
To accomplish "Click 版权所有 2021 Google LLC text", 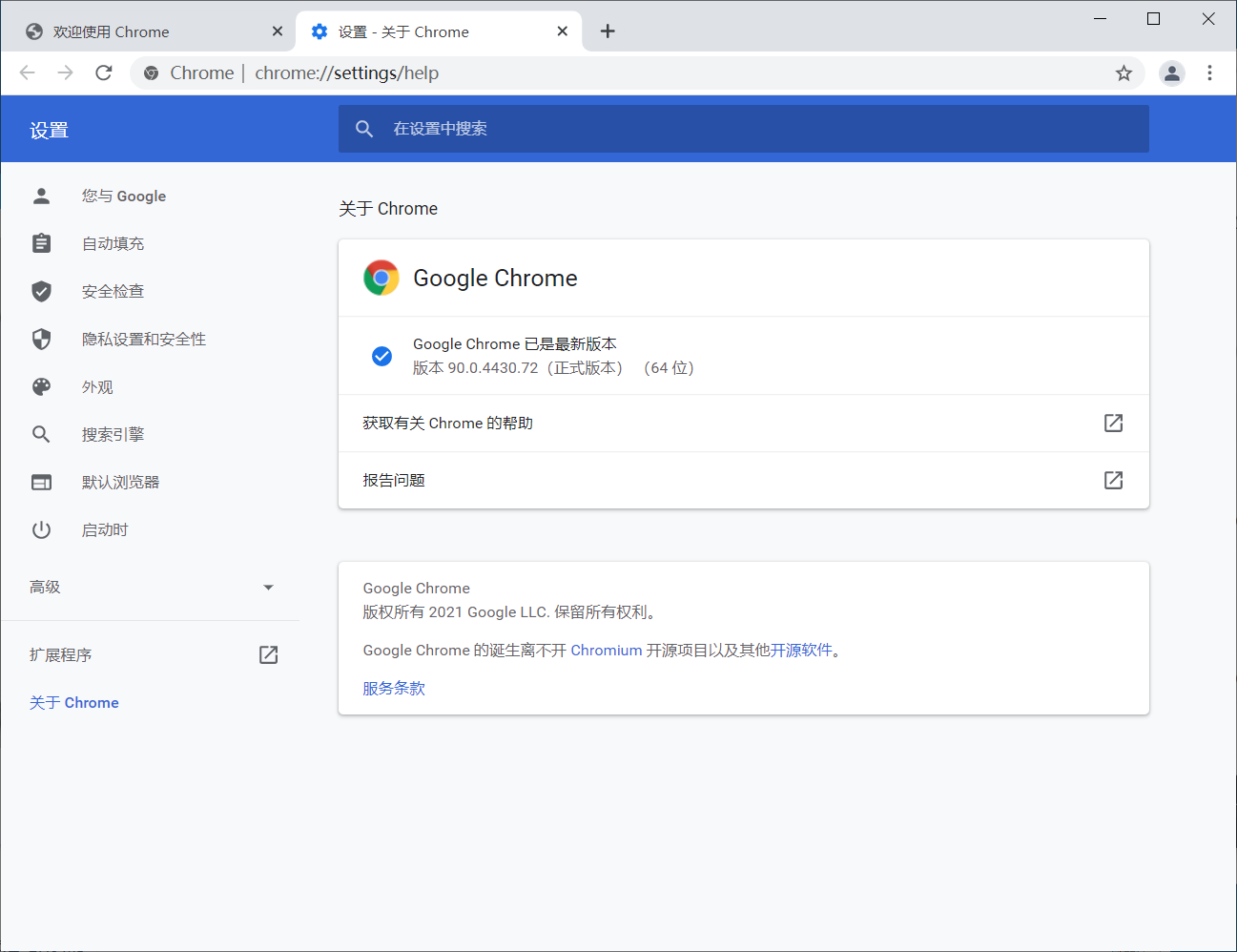I will (x=510, y=611).
